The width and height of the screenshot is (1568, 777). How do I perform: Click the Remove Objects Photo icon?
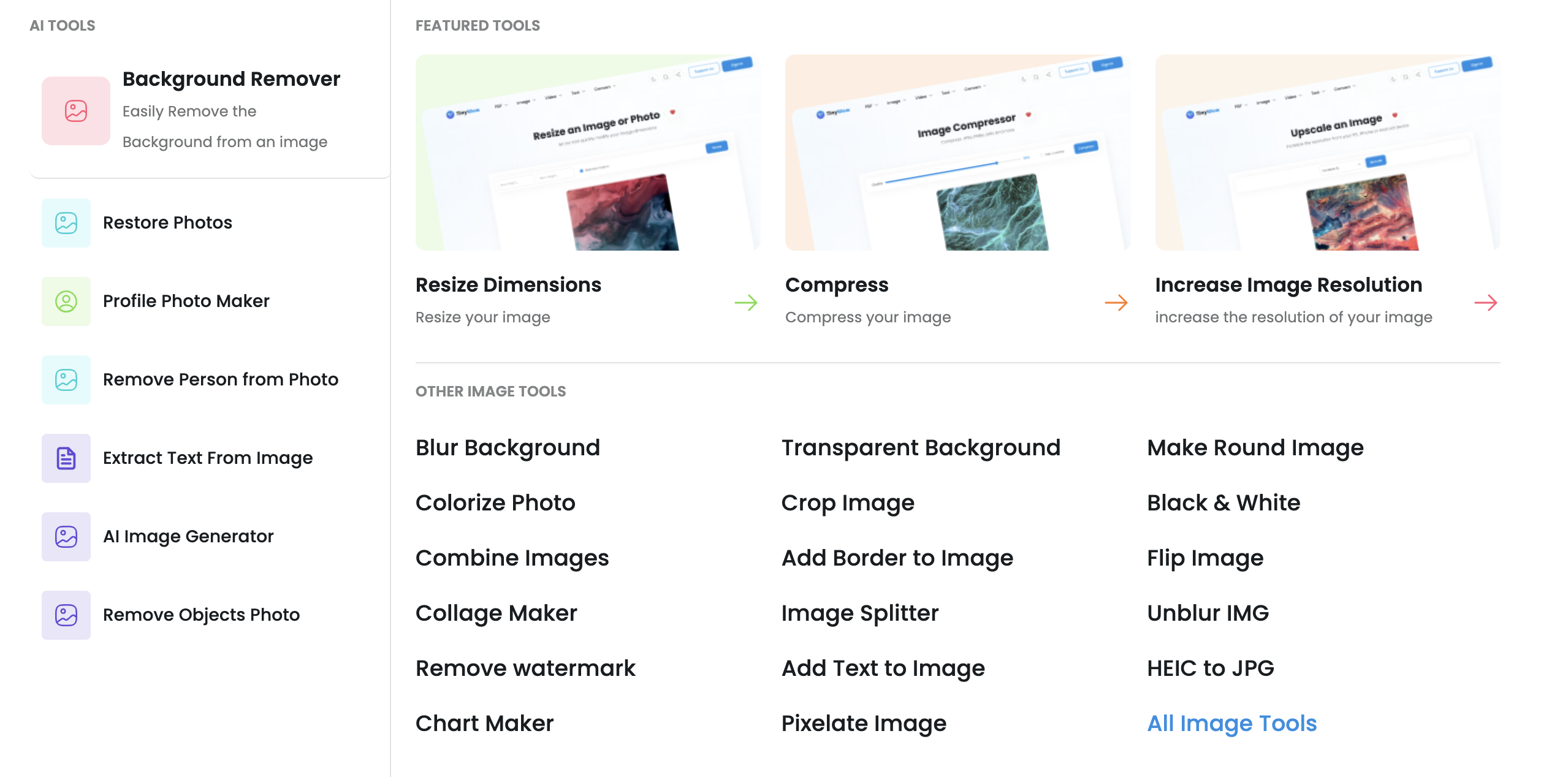tap(66, 615)
